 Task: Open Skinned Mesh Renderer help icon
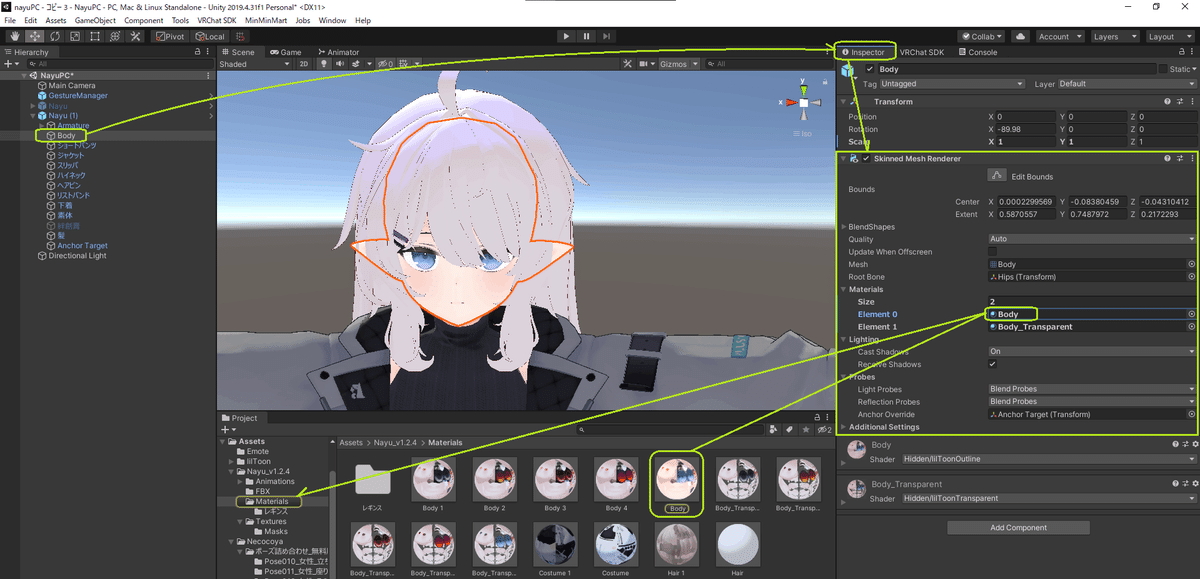coord(1167,158)
